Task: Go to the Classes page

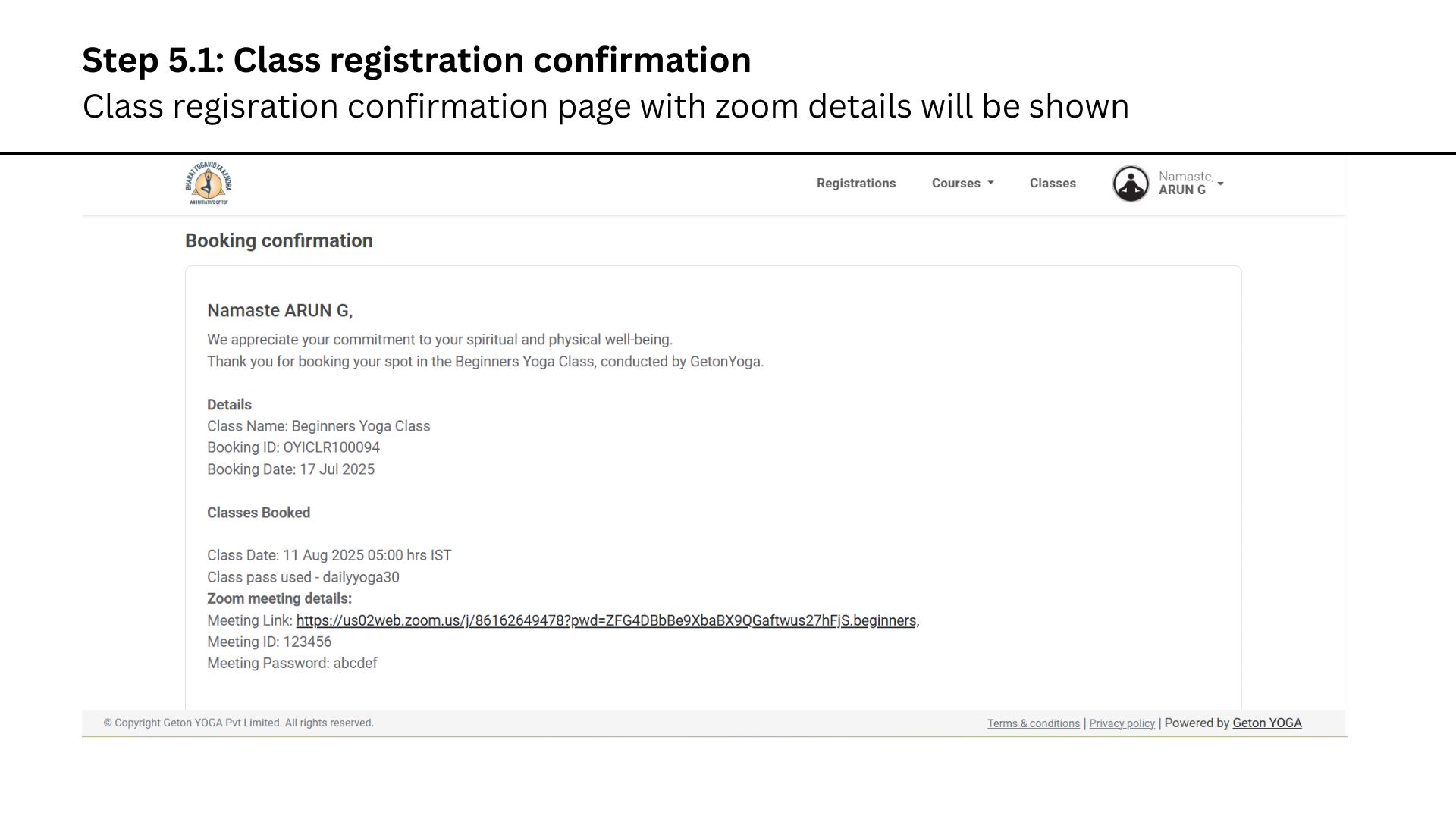Action: point(1053,184)
